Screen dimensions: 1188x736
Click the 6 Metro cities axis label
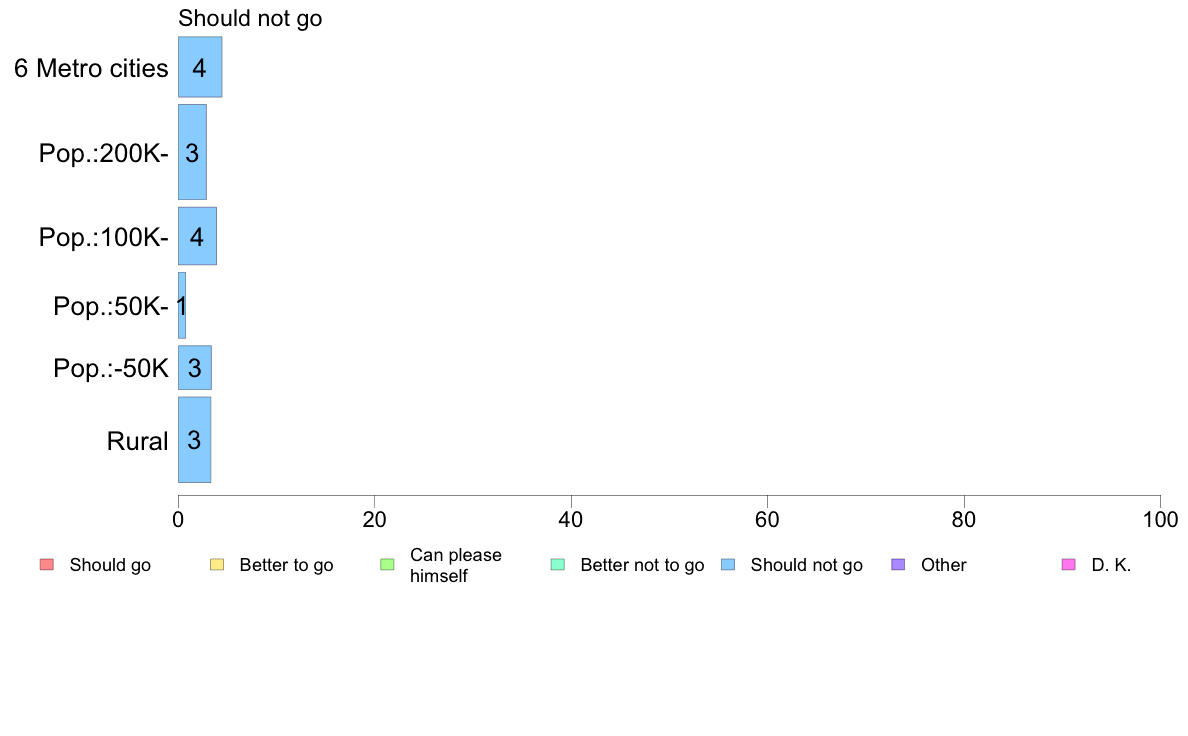(x=91, y=68)
